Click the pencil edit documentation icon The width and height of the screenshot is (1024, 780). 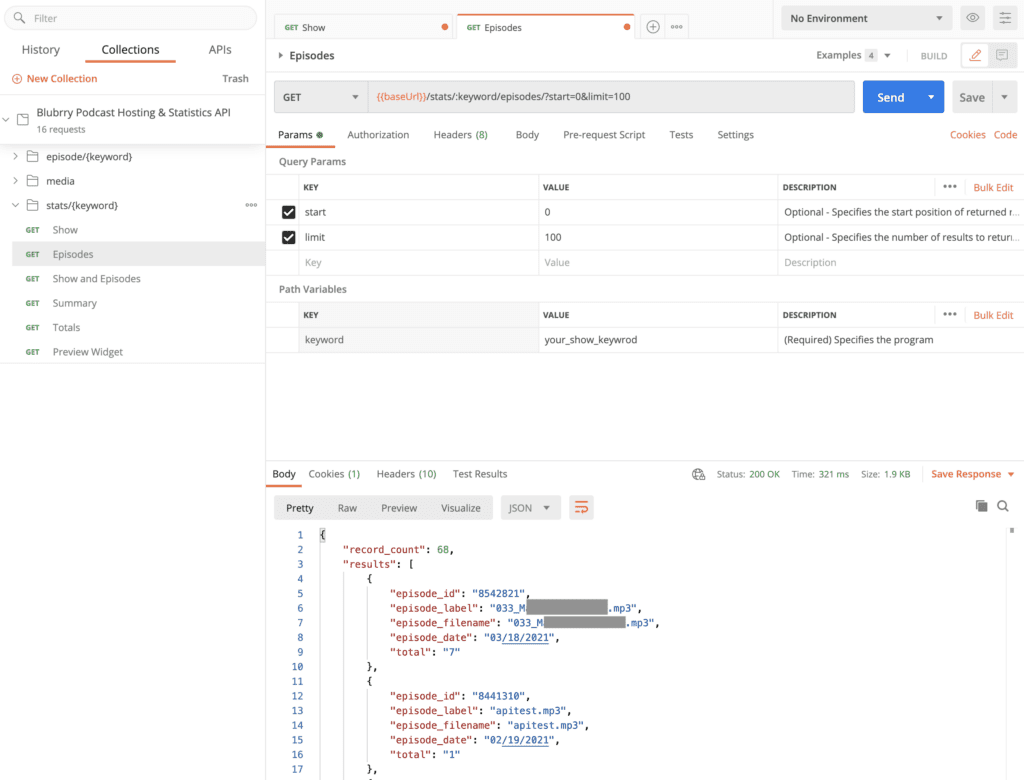(975, 56)
